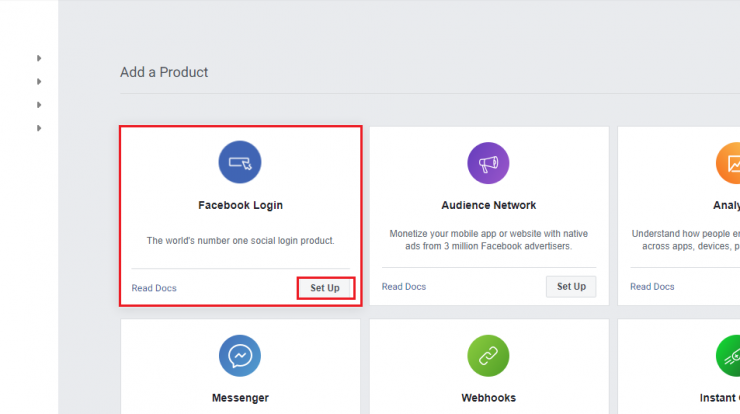Expand the second sidebar arrow
The image size is (740, 414).
click(39, 82)
